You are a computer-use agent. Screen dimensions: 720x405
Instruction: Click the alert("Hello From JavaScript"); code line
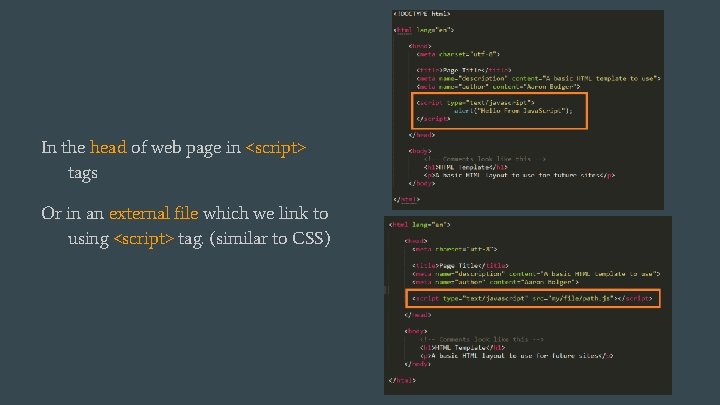513,111
